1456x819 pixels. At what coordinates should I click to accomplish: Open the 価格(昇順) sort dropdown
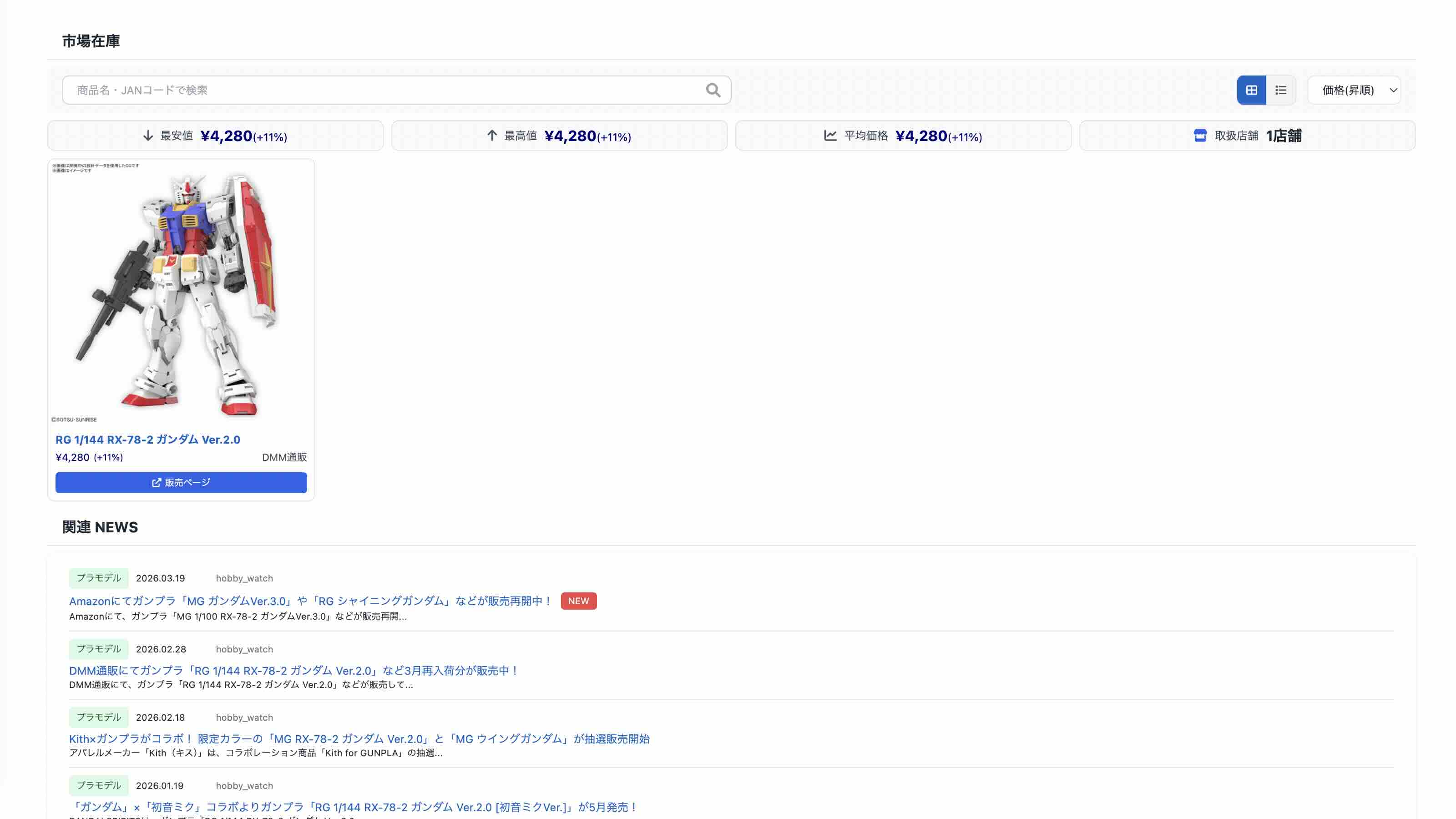click(x=1354, y=90)
